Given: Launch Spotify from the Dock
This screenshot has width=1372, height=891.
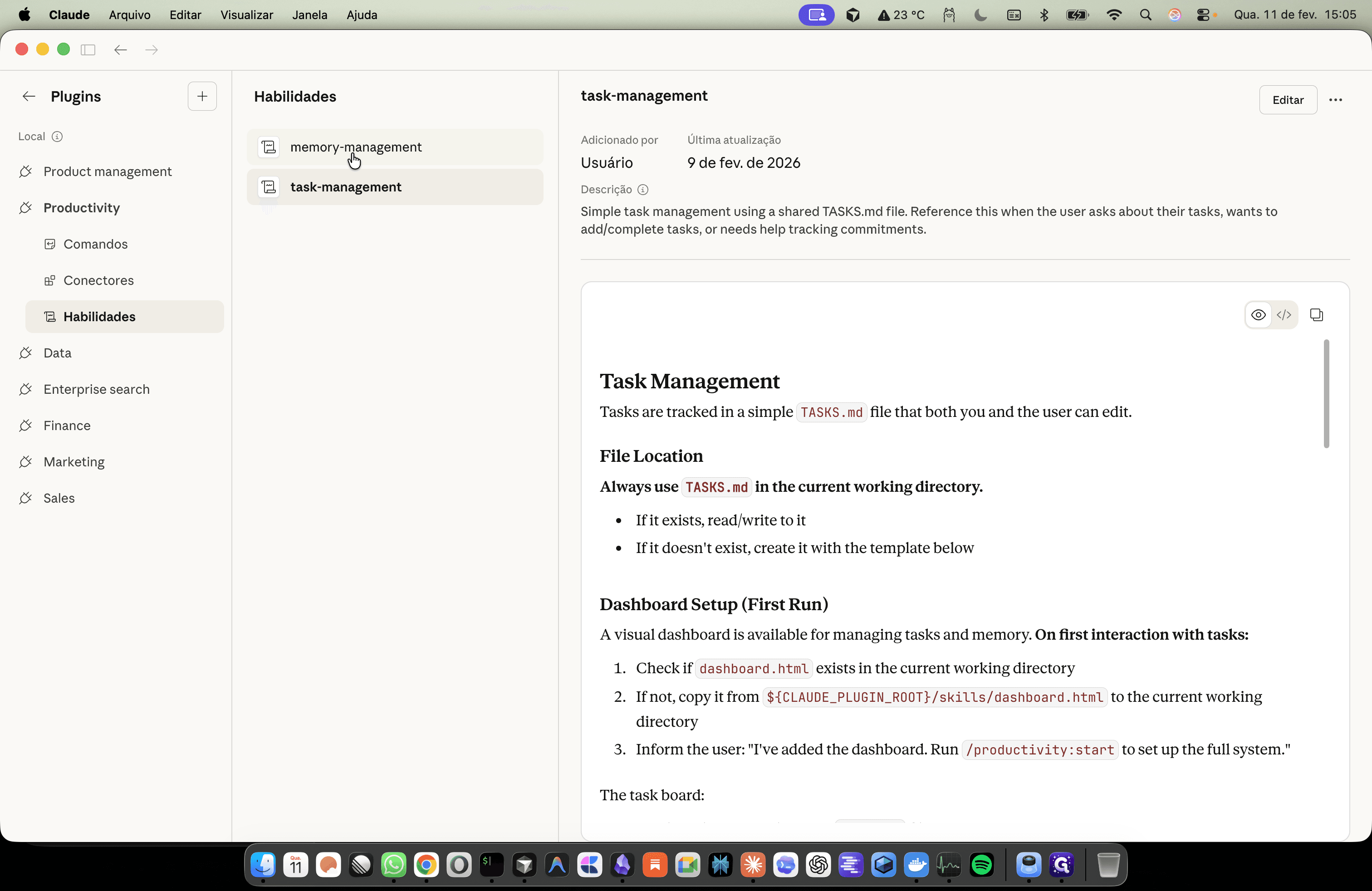Looking at the screenshot, I should point(982,865).
